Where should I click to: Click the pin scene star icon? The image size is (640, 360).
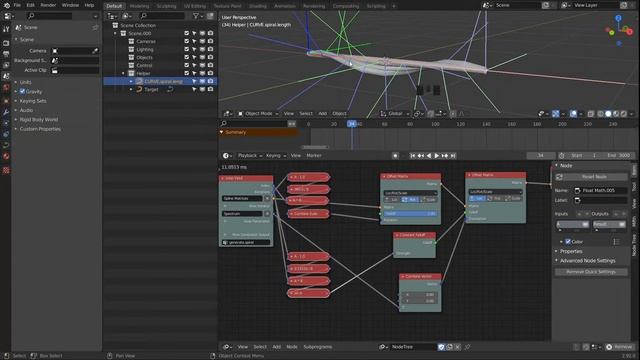click(x=95, y=27)
